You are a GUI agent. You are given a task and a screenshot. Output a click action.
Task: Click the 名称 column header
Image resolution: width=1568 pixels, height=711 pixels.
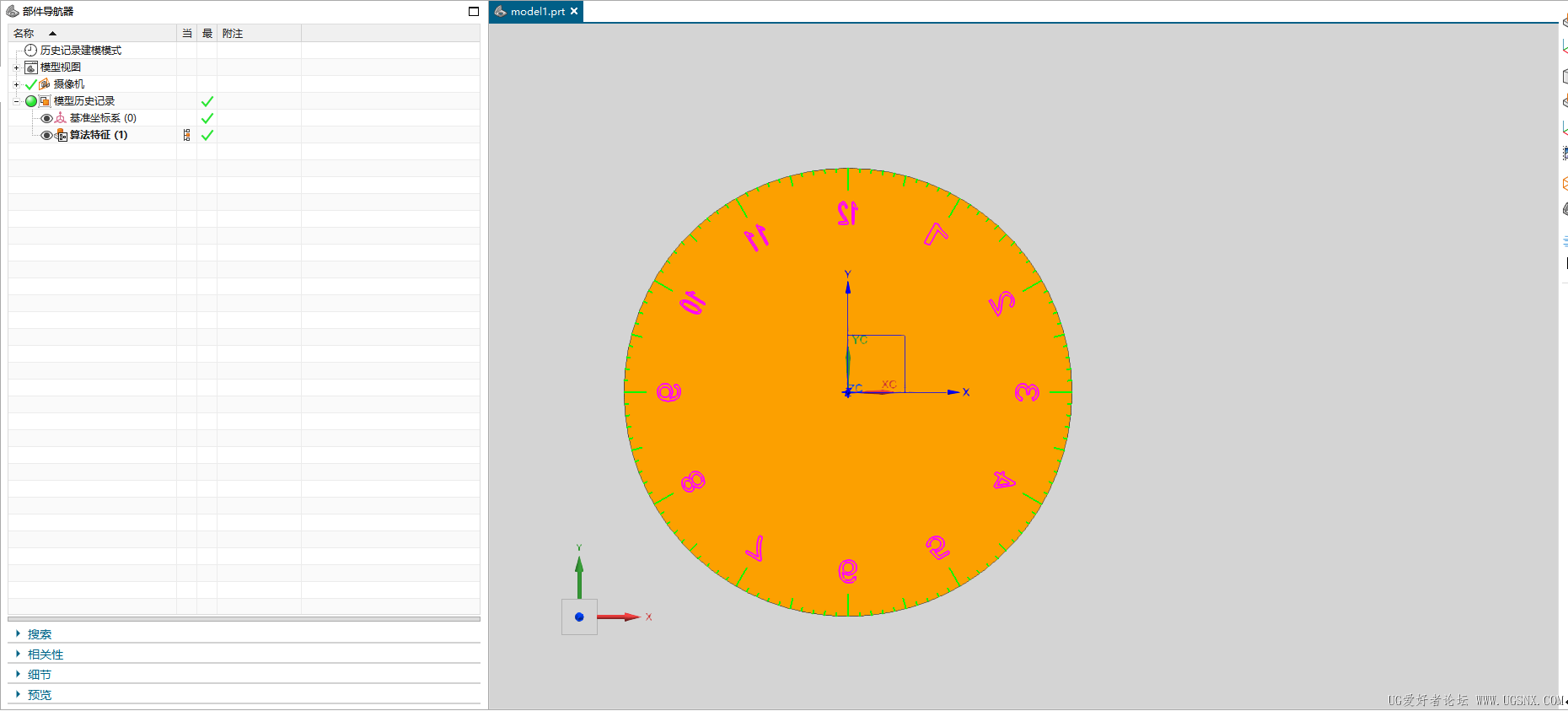pyautogui.click(x=93, y=34)
